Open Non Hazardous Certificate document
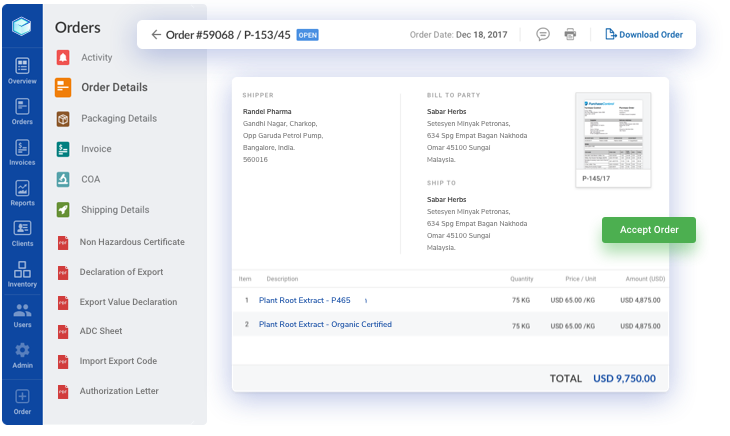The height and width of the screenshot is (436, 730). pyautogui.click(x=132, y=242)
